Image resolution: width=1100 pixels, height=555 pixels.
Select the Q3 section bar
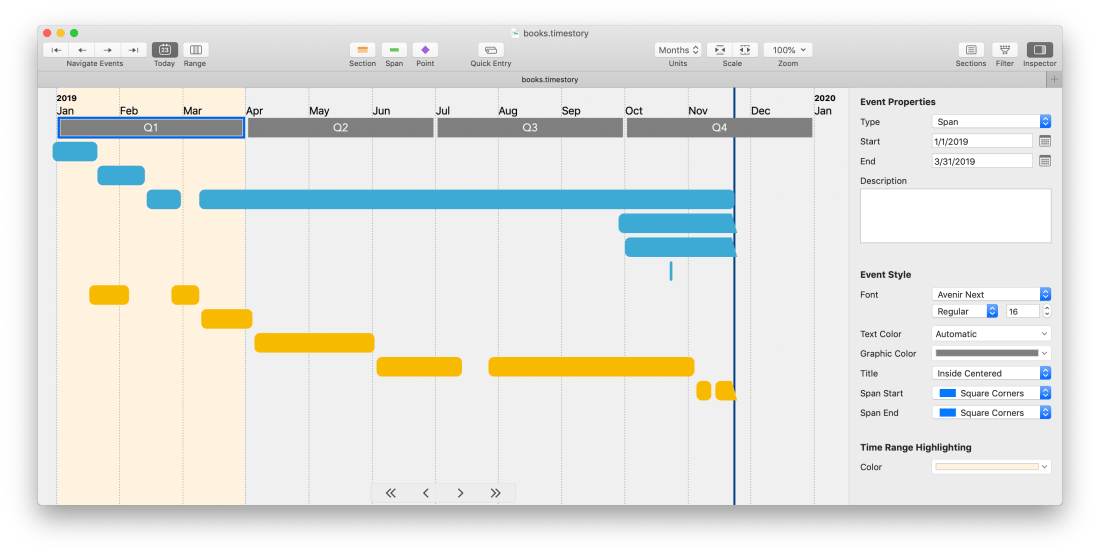[x=530, y=128]
